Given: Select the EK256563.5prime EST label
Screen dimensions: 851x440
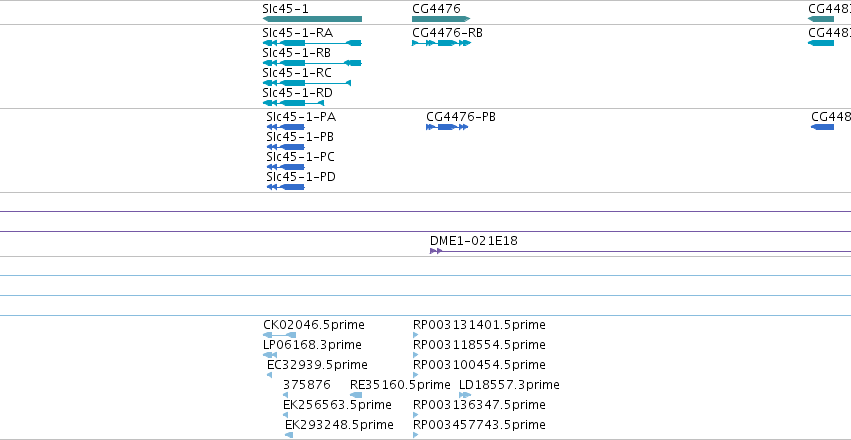Looking at the screenshot, I should [337, 405].
